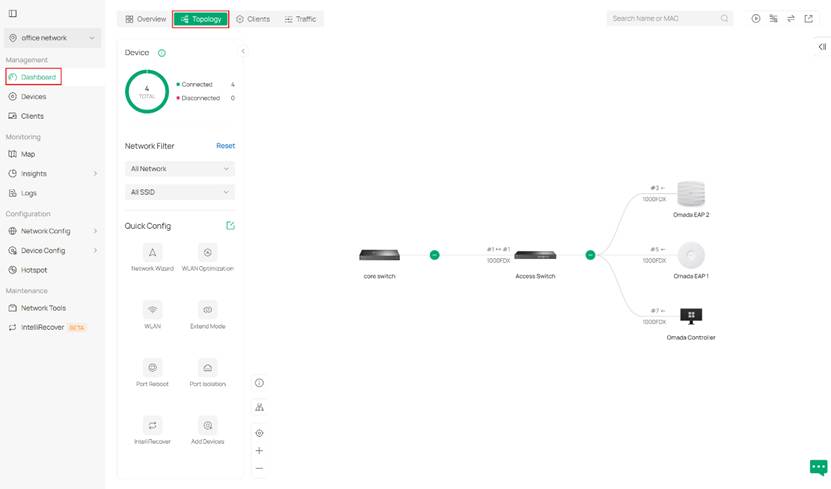Viewport: 831px width, 489px height.
Task: Select the Omada Controller node
Action: (690, 317)
